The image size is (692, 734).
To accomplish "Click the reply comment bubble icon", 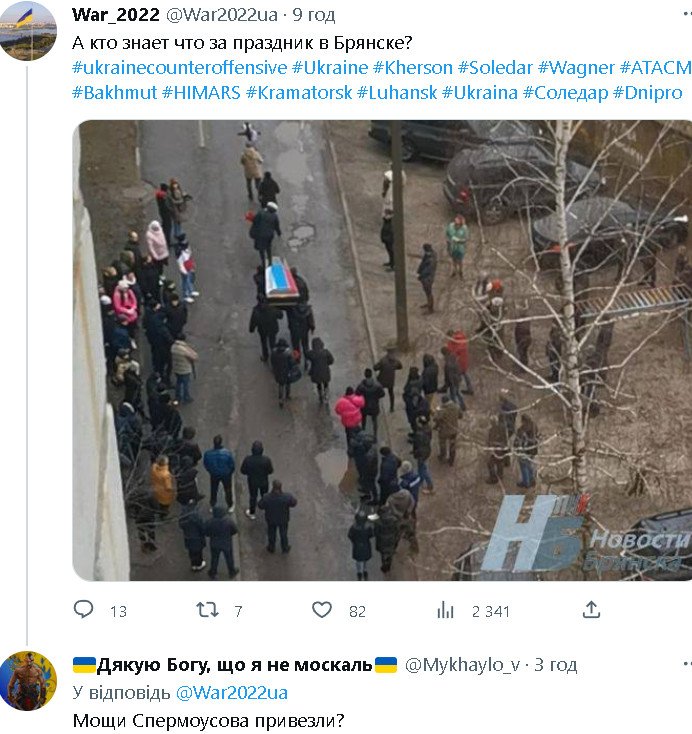I will click(x=84, y=609).
